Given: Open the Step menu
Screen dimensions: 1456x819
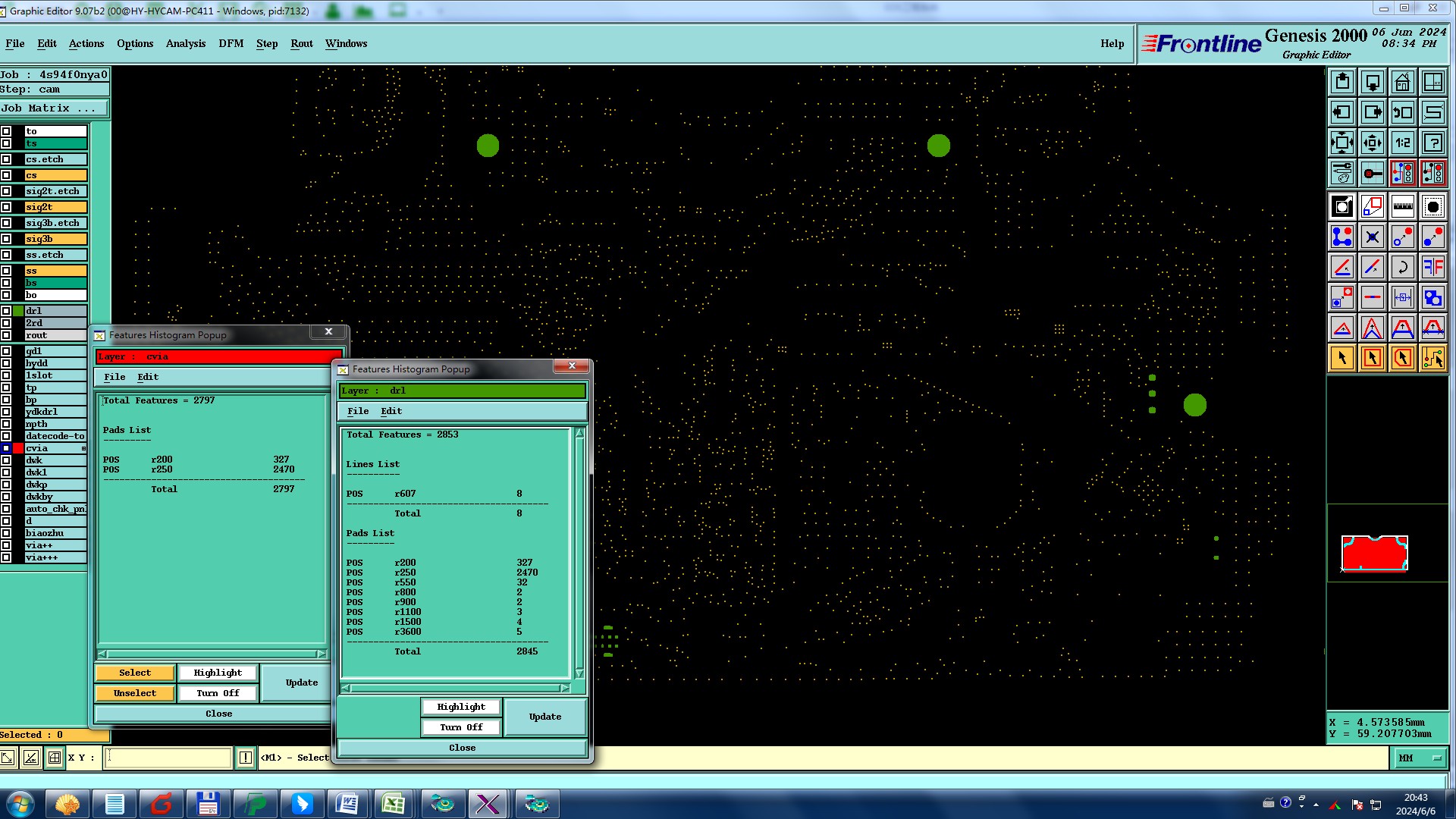Looking at the screenshot, I should pos(267,43).
